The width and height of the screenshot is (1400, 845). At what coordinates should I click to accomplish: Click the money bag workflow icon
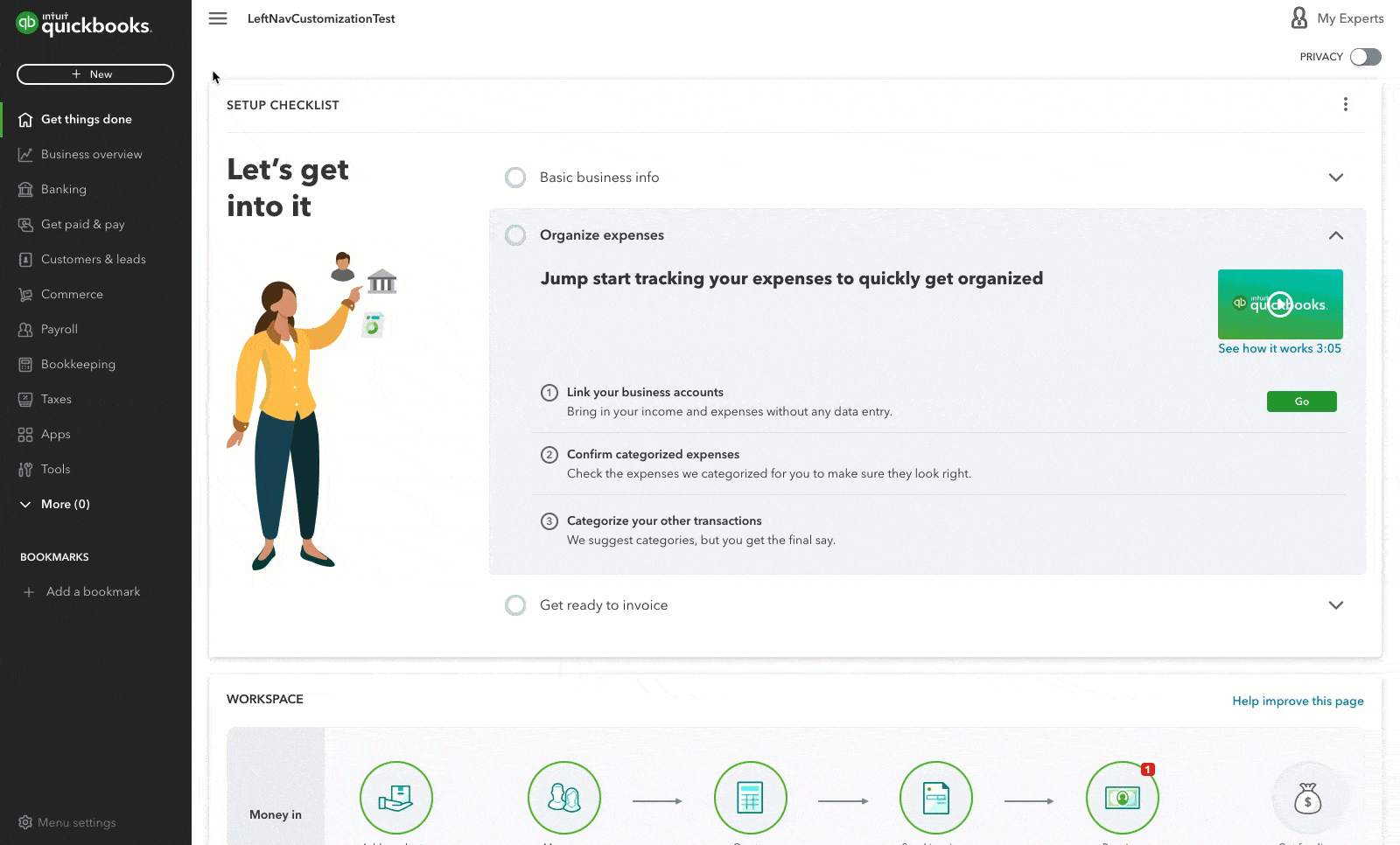[x=1308, y=798]
